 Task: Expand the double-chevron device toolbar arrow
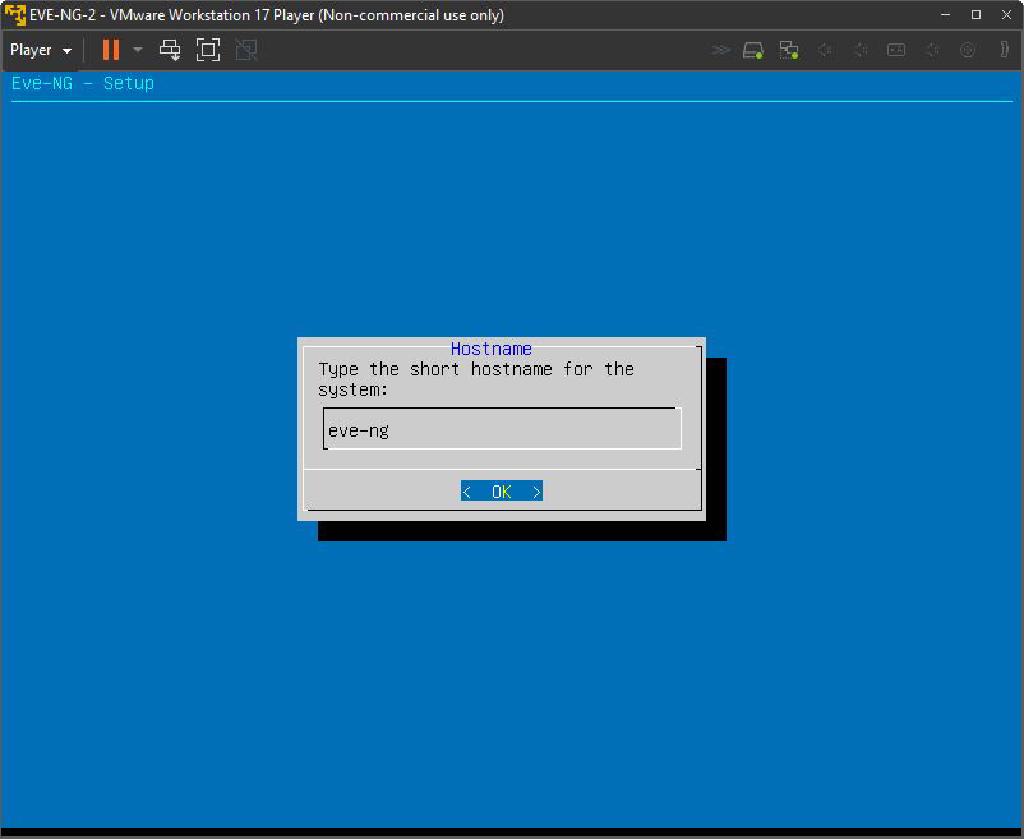[x=720, y=50]
